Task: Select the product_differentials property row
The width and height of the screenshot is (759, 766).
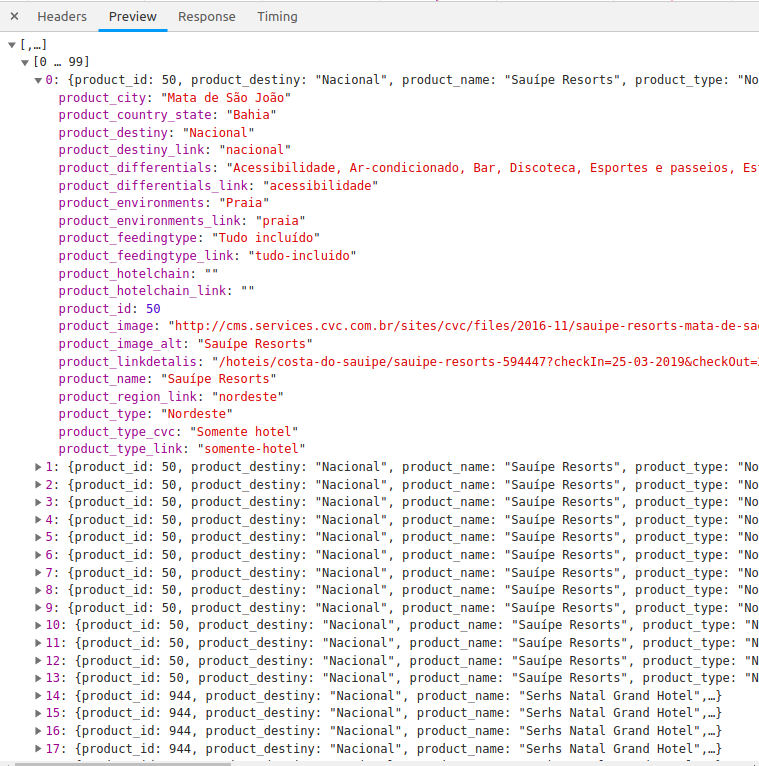Action: 409,168
